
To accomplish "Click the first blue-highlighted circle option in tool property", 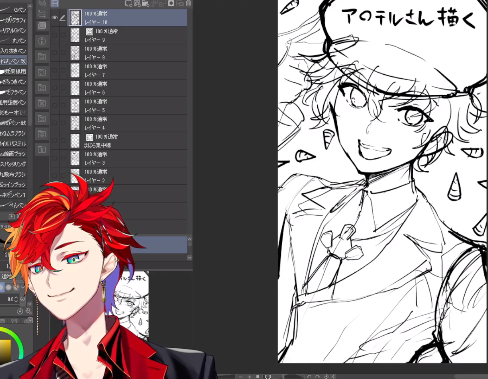I will click(2, 287).
